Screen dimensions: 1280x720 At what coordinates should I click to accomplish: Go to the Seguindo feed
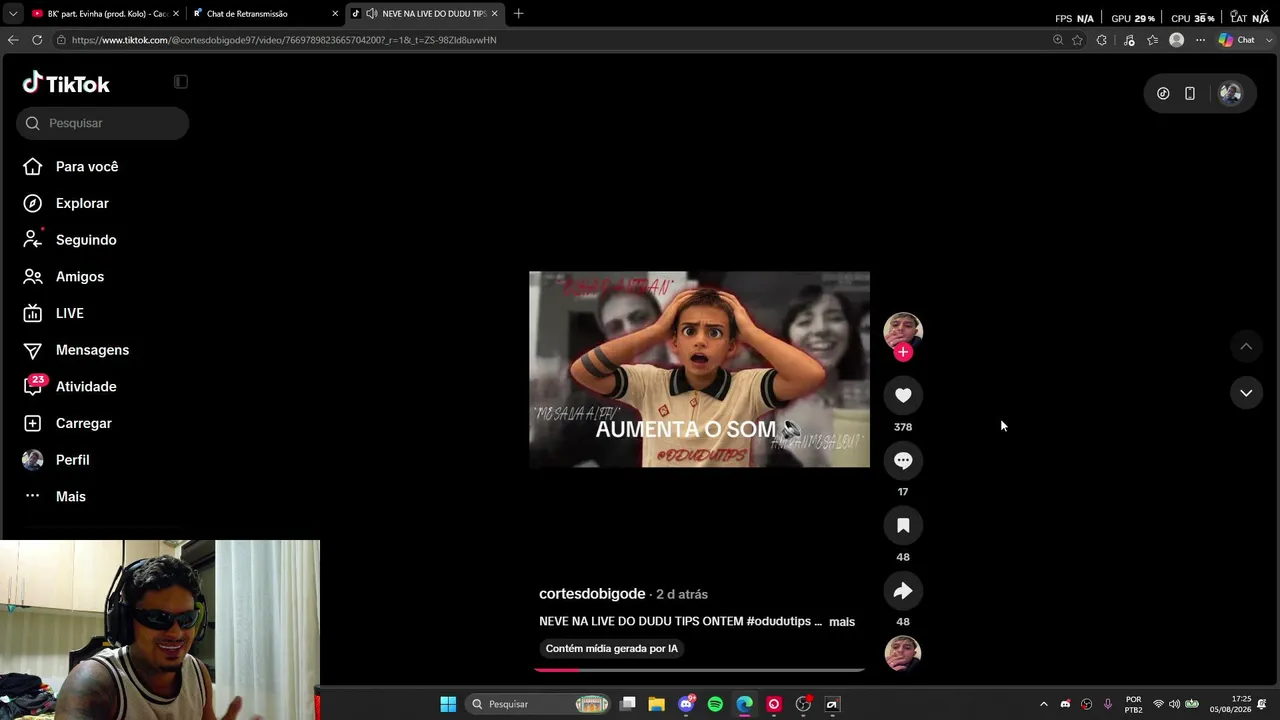click(x=70, y=240)
